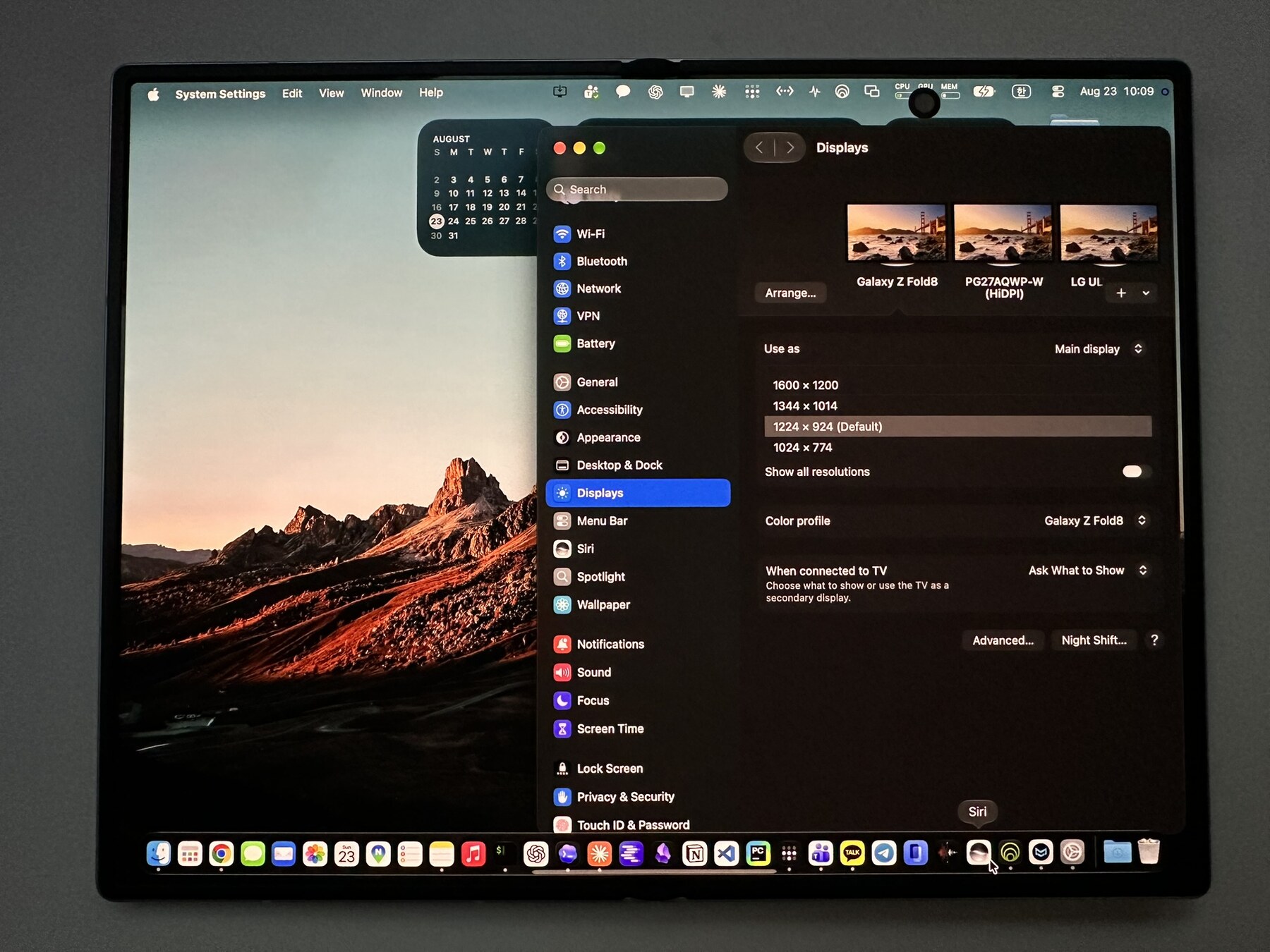This screenshot has height=952, width=1270.
Task: Open Desktop & Dock settings
Action: tap(638, 465)
